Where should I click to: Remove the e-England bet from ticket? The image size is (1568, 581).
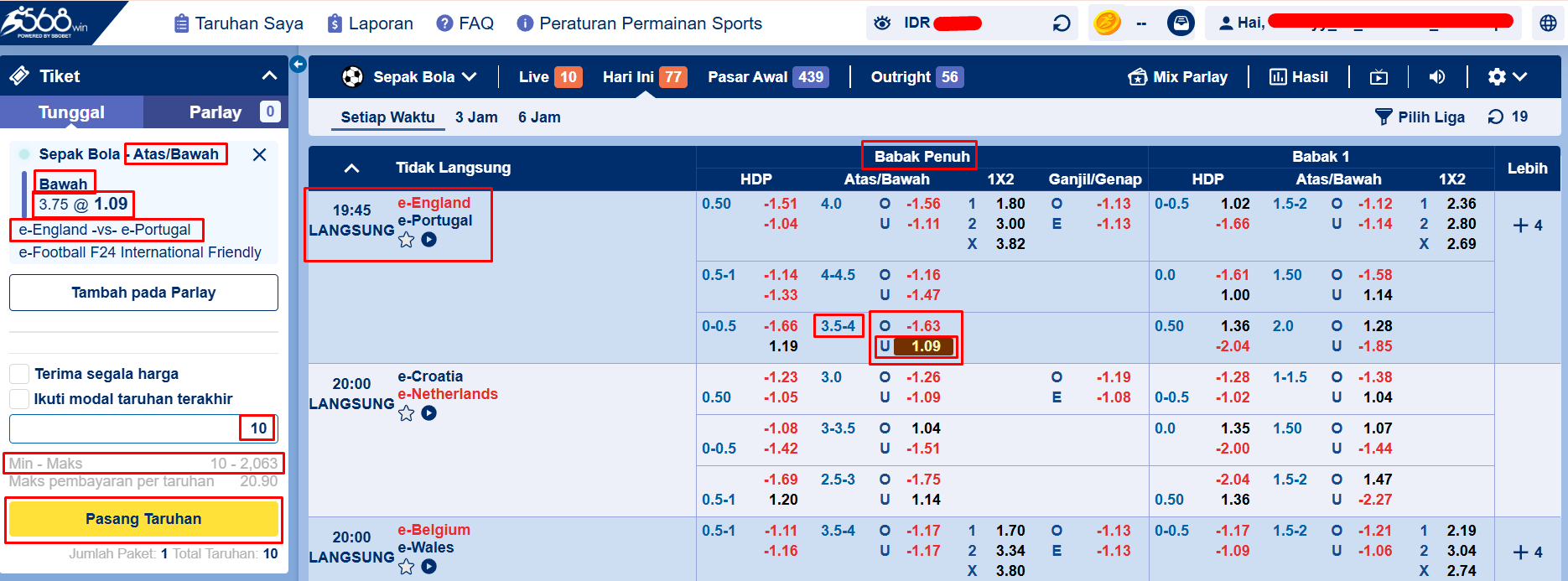click(260, 154)
